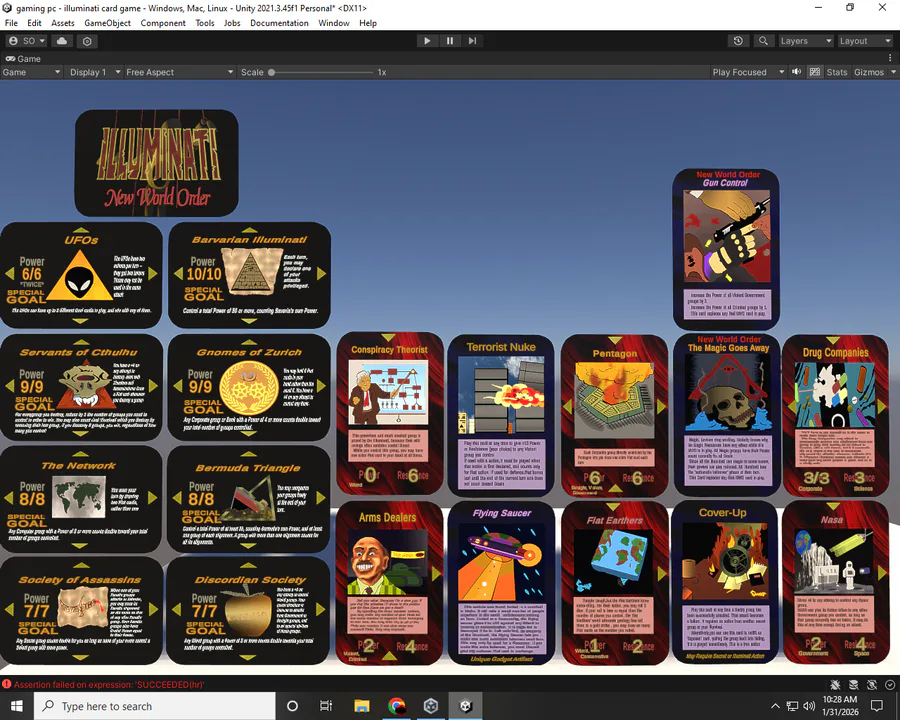Click the Cover-Up card
Viewport: 900px width, 720px height.
pyautogui.click(x=724, y=582)
